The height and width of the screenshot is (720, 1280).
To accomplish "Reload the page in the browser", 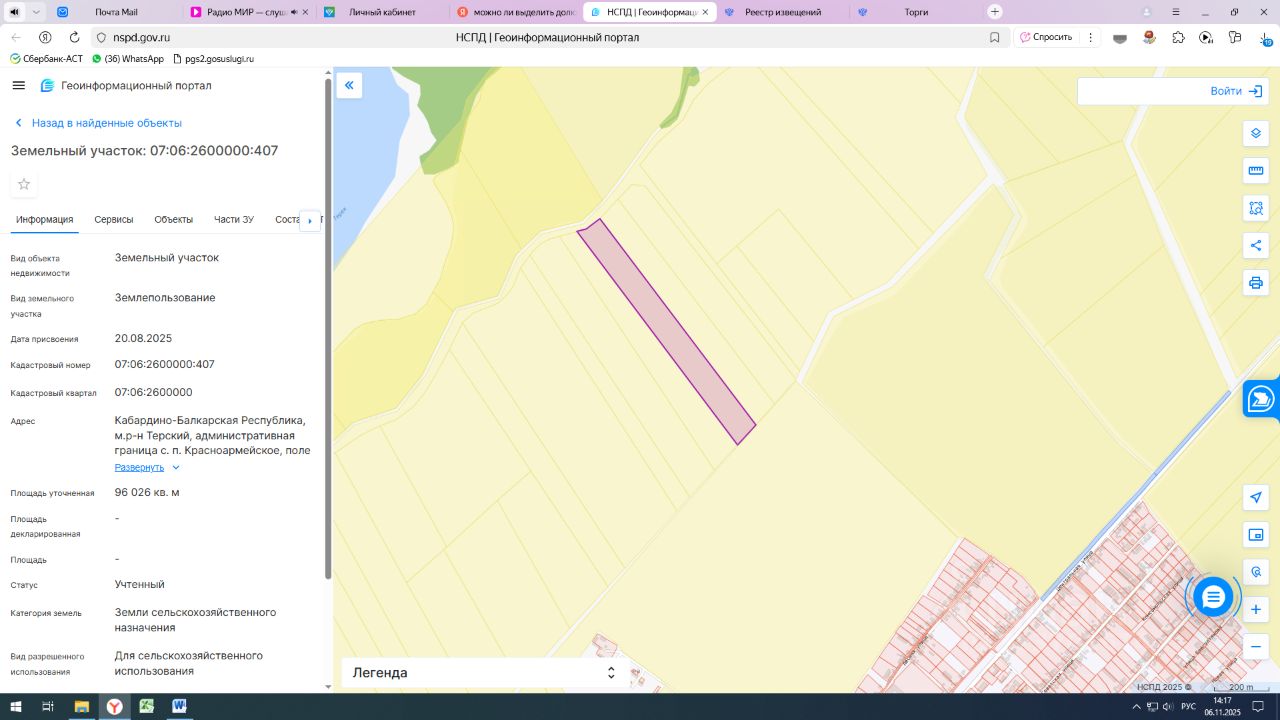I will pos(74,37).
